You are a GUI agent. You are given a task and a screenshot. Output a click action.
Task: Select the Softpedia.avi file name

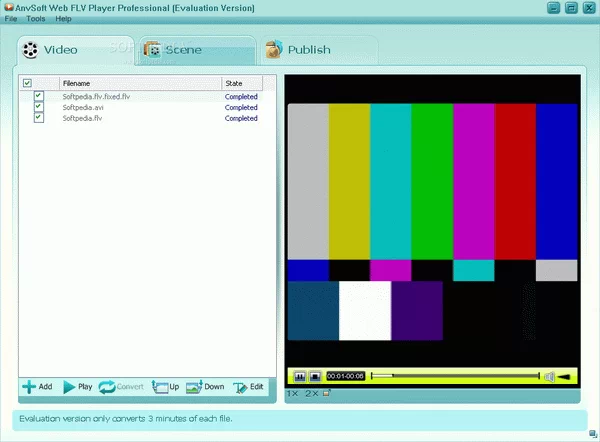(83, 108)
